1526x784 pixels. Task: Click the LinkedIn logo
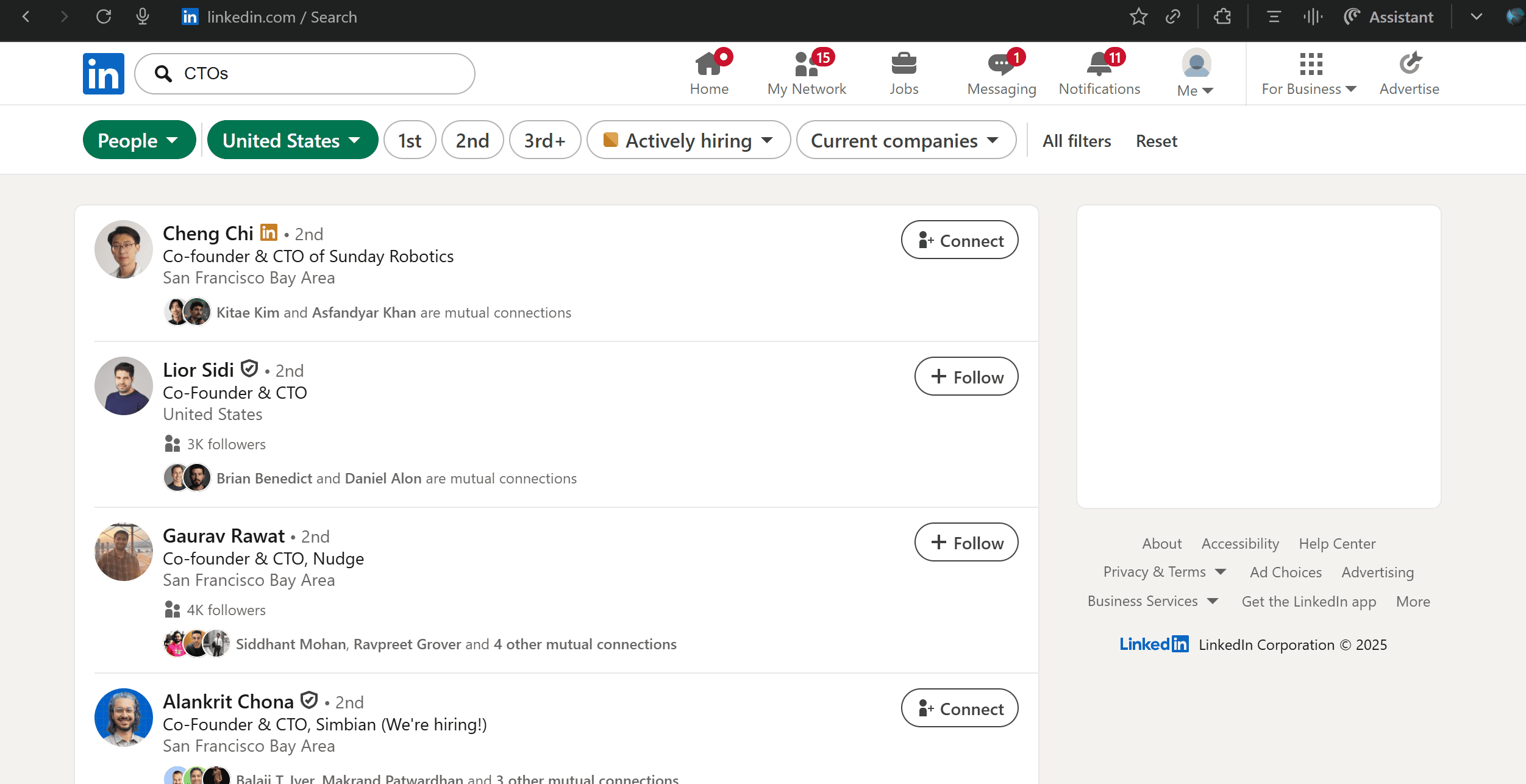click(x=103, y=73)
